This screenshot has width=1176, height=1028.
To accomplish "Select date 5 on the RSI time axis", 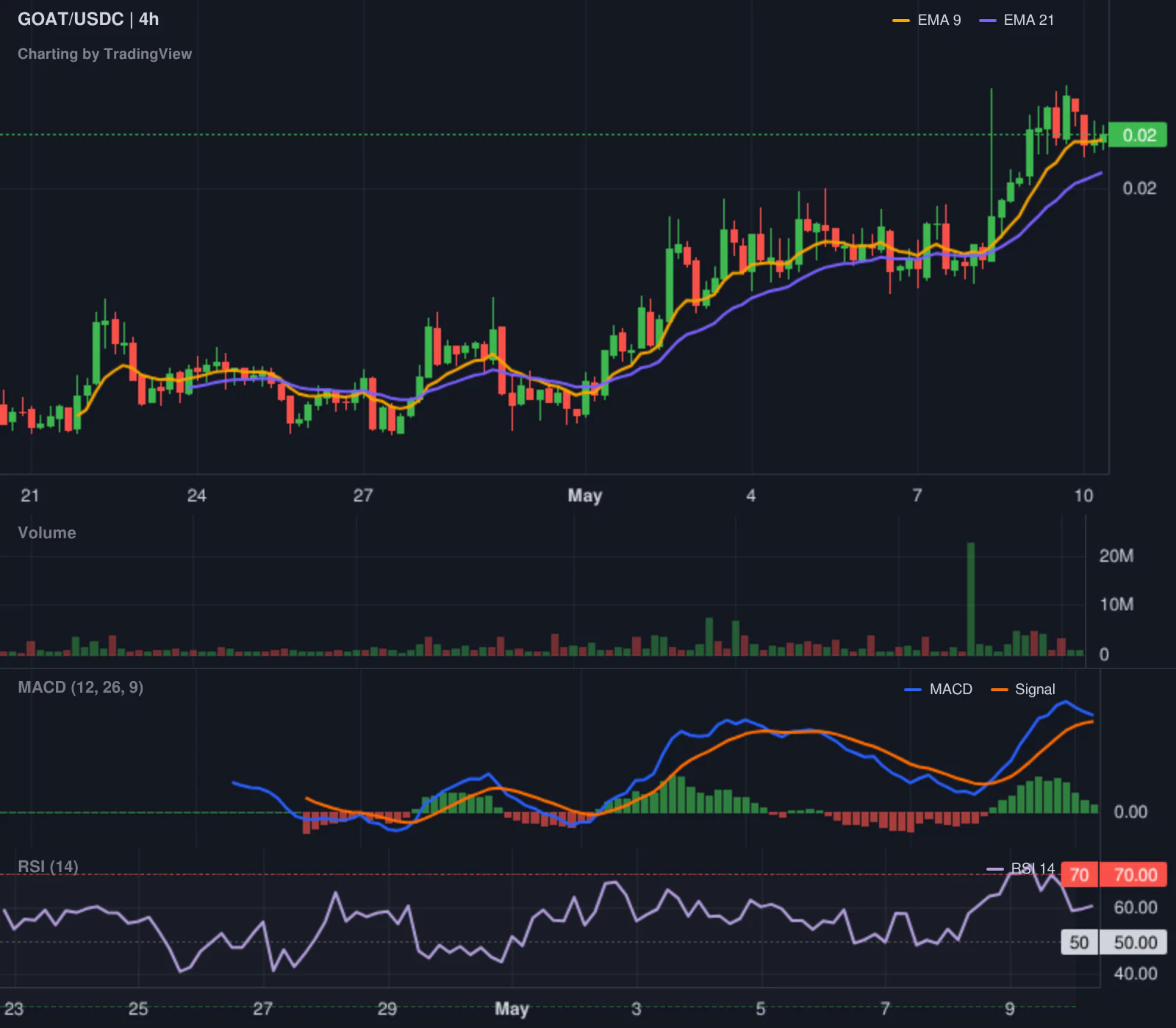I will coord(761,1009).
